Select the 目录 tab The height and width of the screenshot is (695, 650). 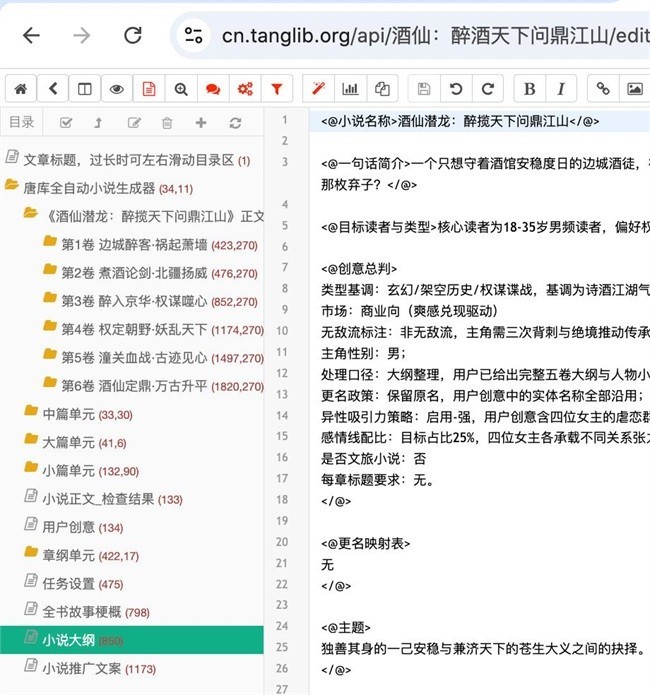pos(22,122)
